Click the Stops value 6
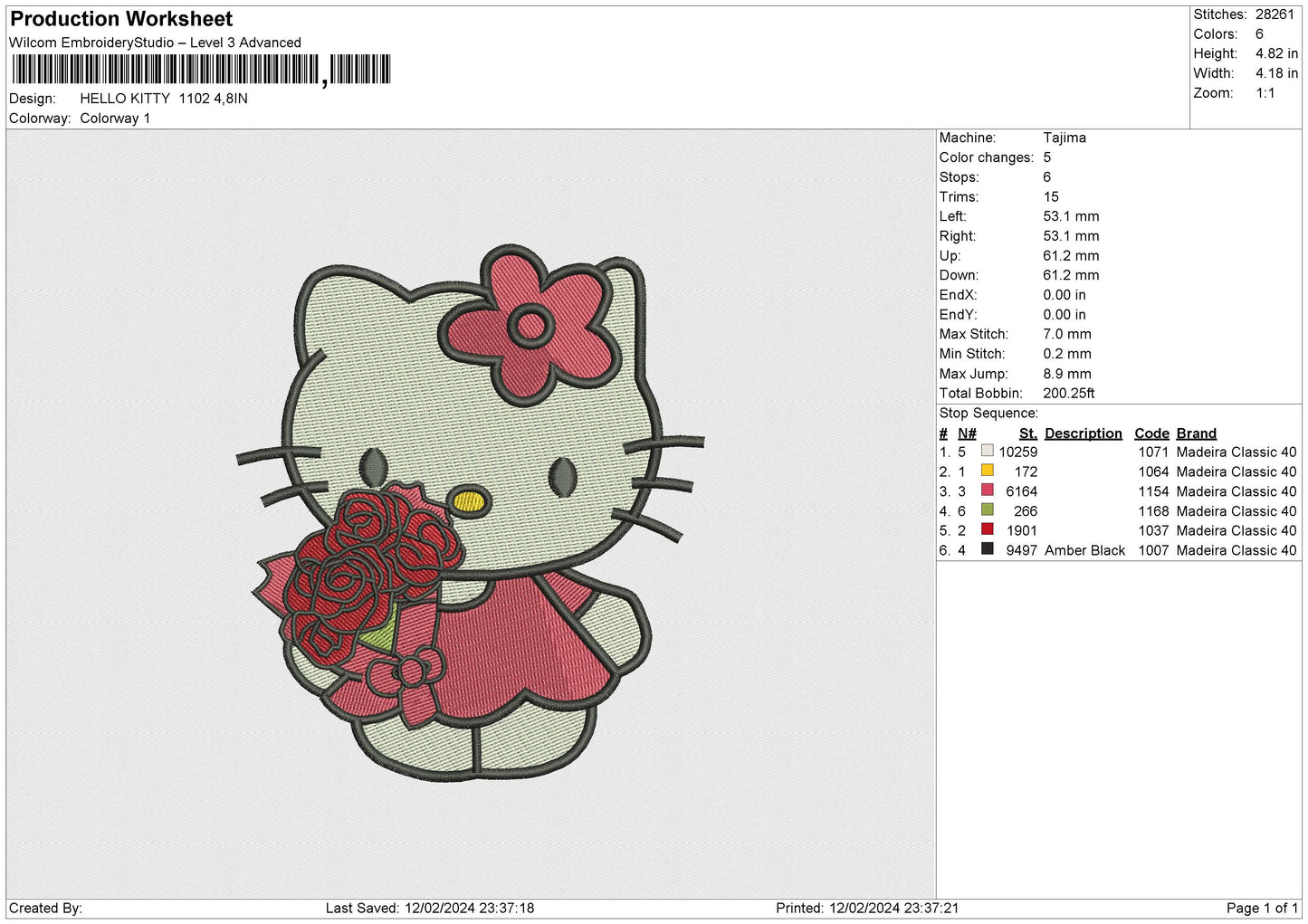This screenshot has height=924, width=1308. (1047, 177)
